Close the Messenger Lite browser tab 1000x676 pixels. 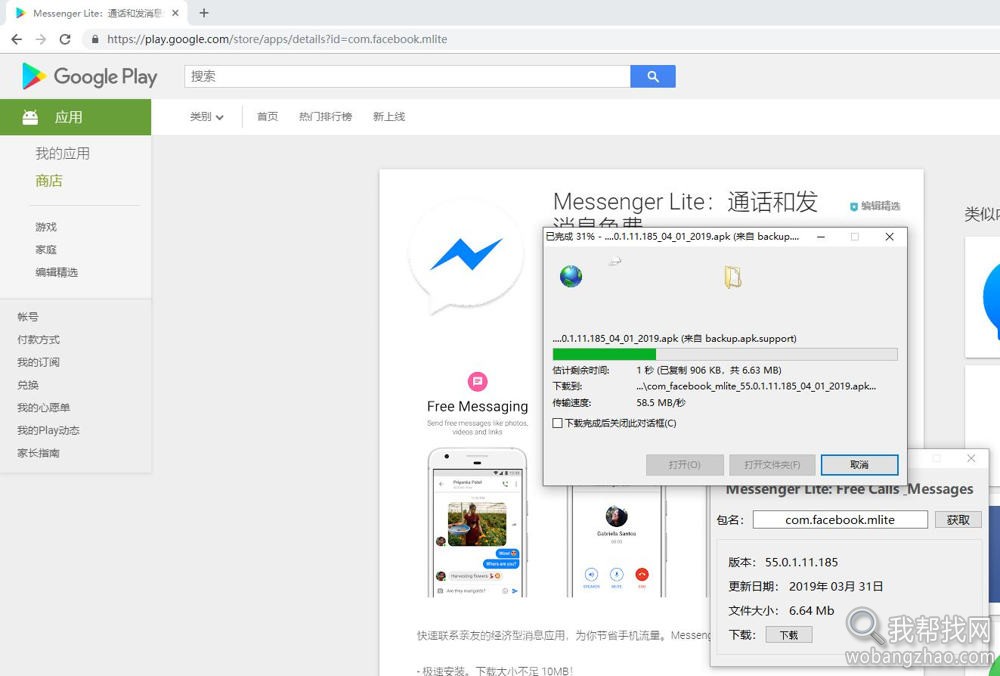coord(175,13)
